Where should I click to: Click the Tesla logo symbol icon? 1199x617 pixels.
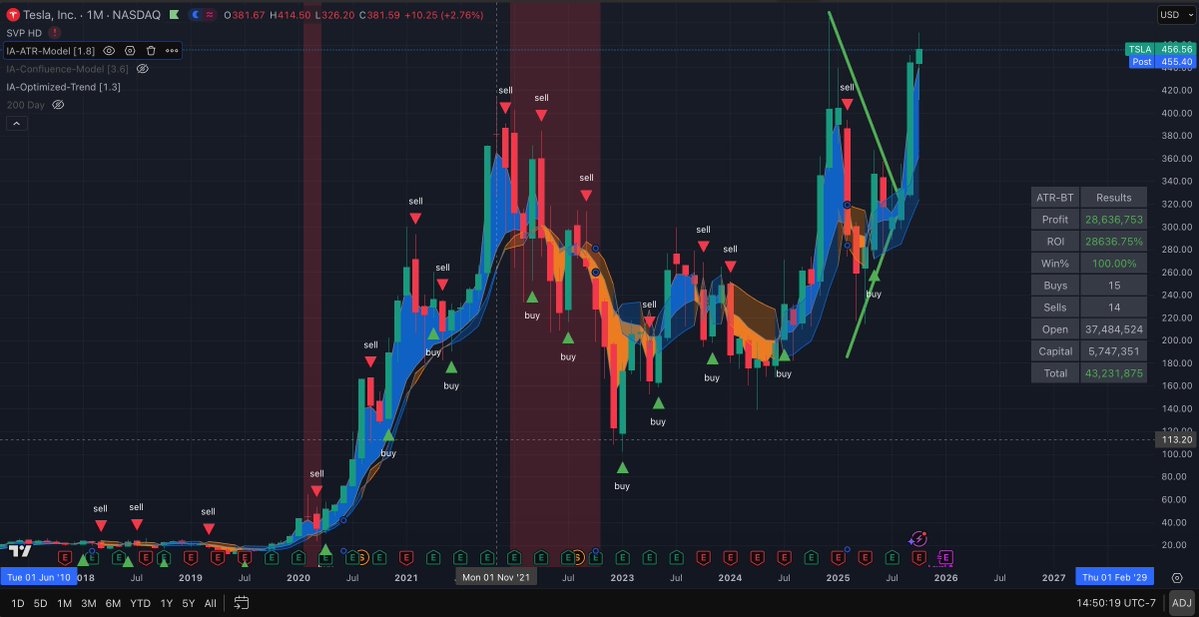point(11,15)
